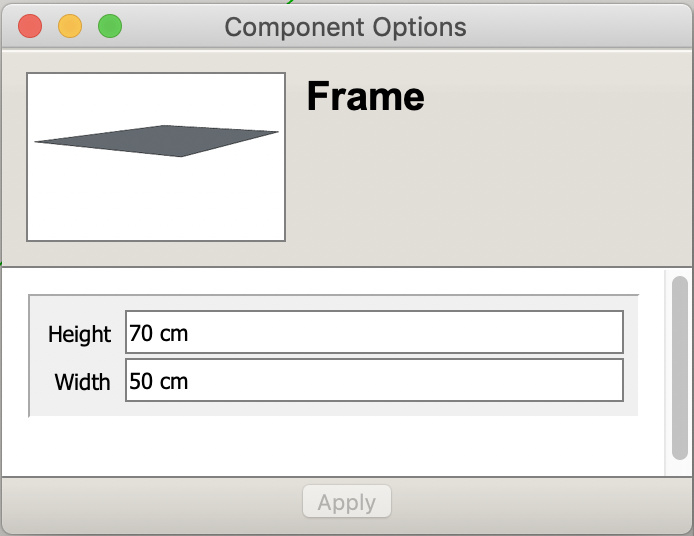694x536 pixels.
Task: Place cursor on the 70 cm value
Action: click(158, 333)
